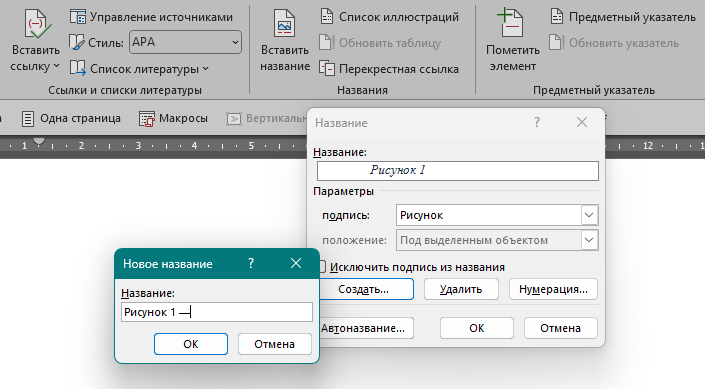Click the Обновить таблицу page icon
The width and height of the screenshot is (705, 389).
click(x=326, y=43)
